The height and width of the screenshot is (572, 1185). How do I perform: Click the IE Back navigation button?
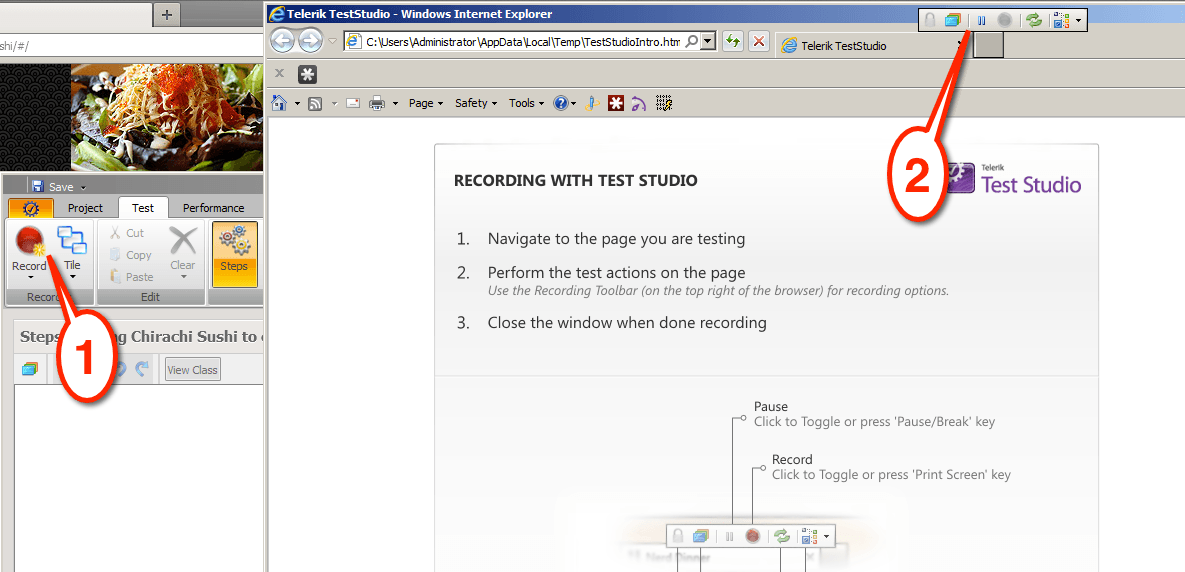tap(283, 41)
